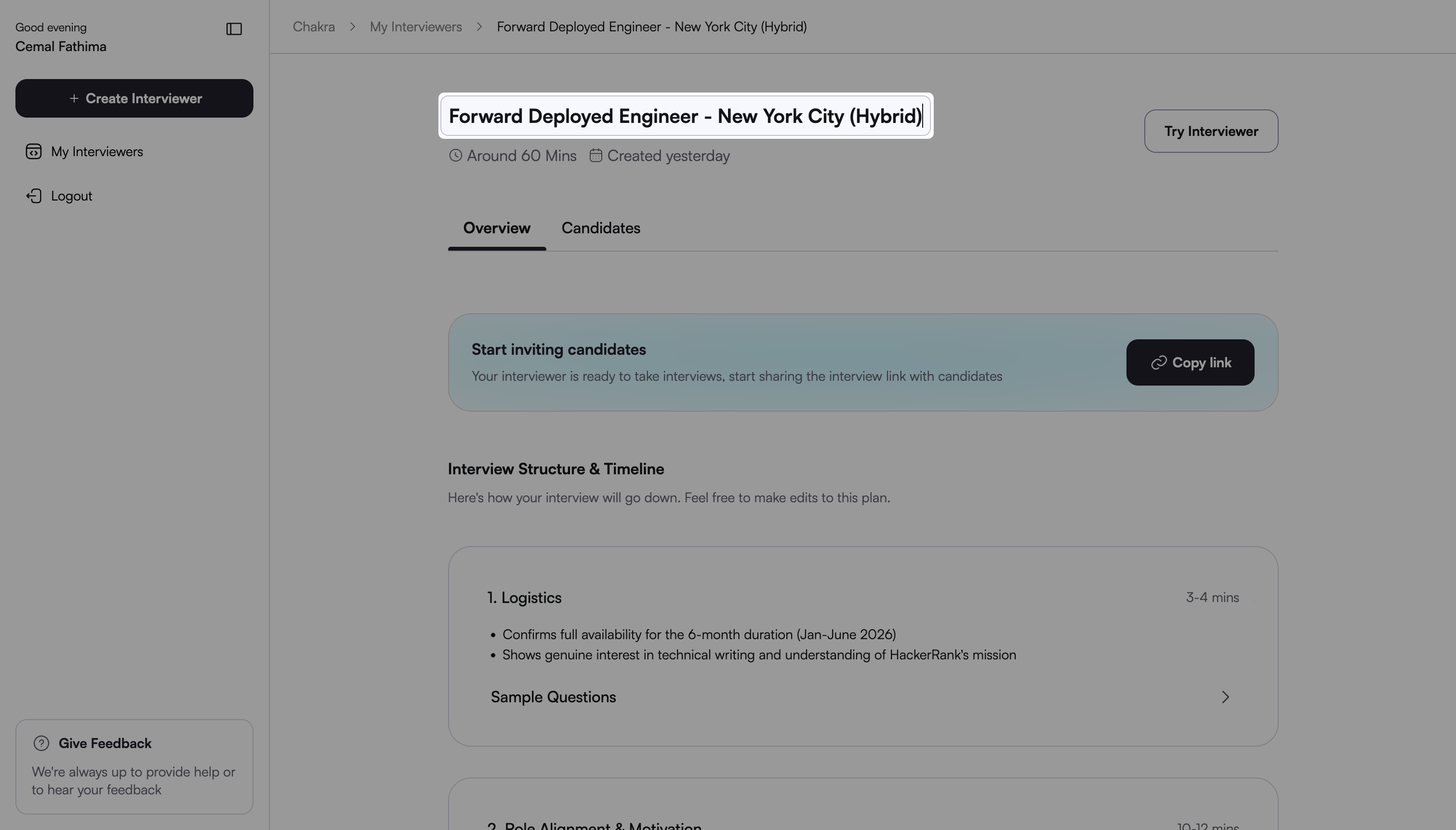Viewport: 1456px width, 830px height.
Task: Click the clock icon beside Around 60 Mins
Action: (455, 156)
